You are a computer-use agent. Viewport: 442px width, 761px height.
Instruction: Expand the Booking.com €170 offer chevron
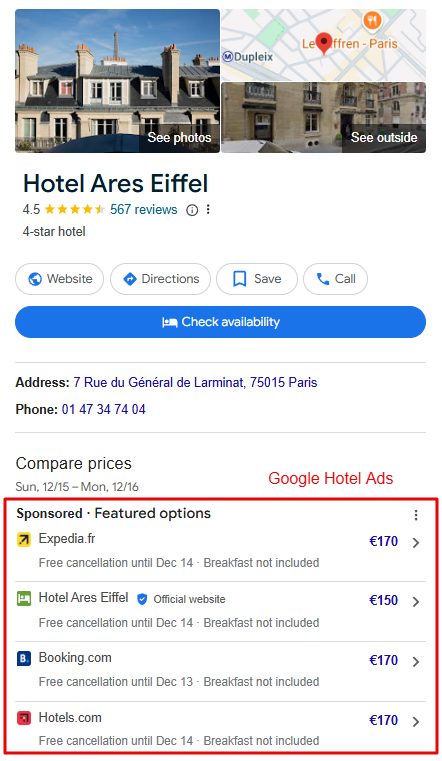point(416,662)
